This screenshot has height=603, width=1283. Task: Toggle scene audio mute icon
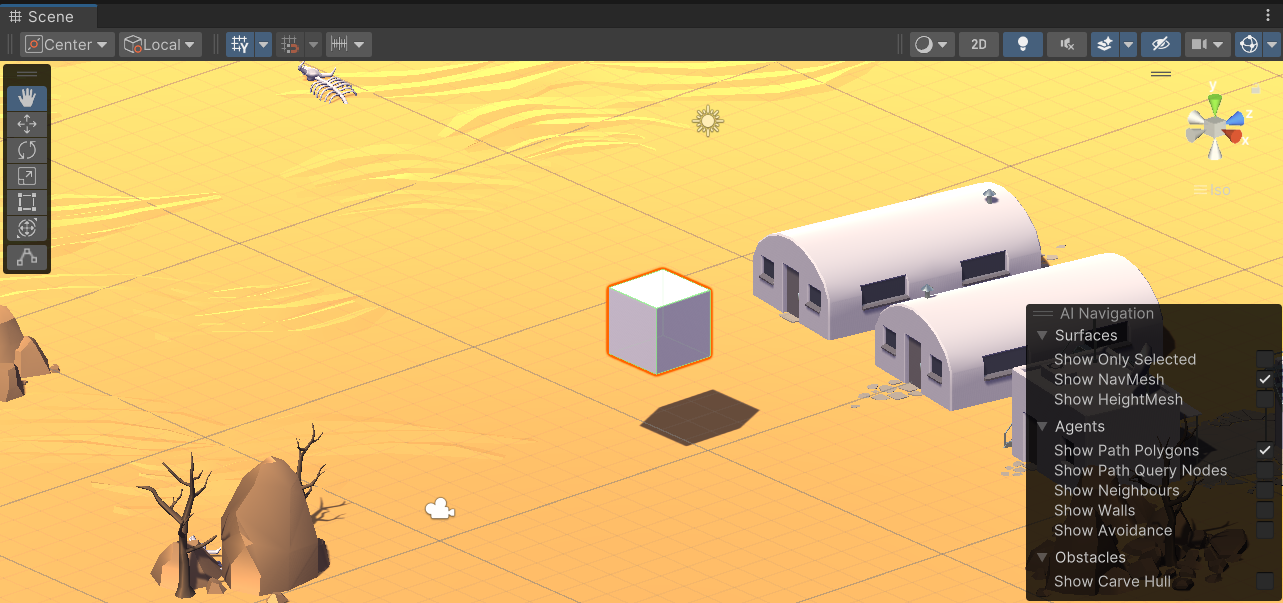tap(1067, 44)
